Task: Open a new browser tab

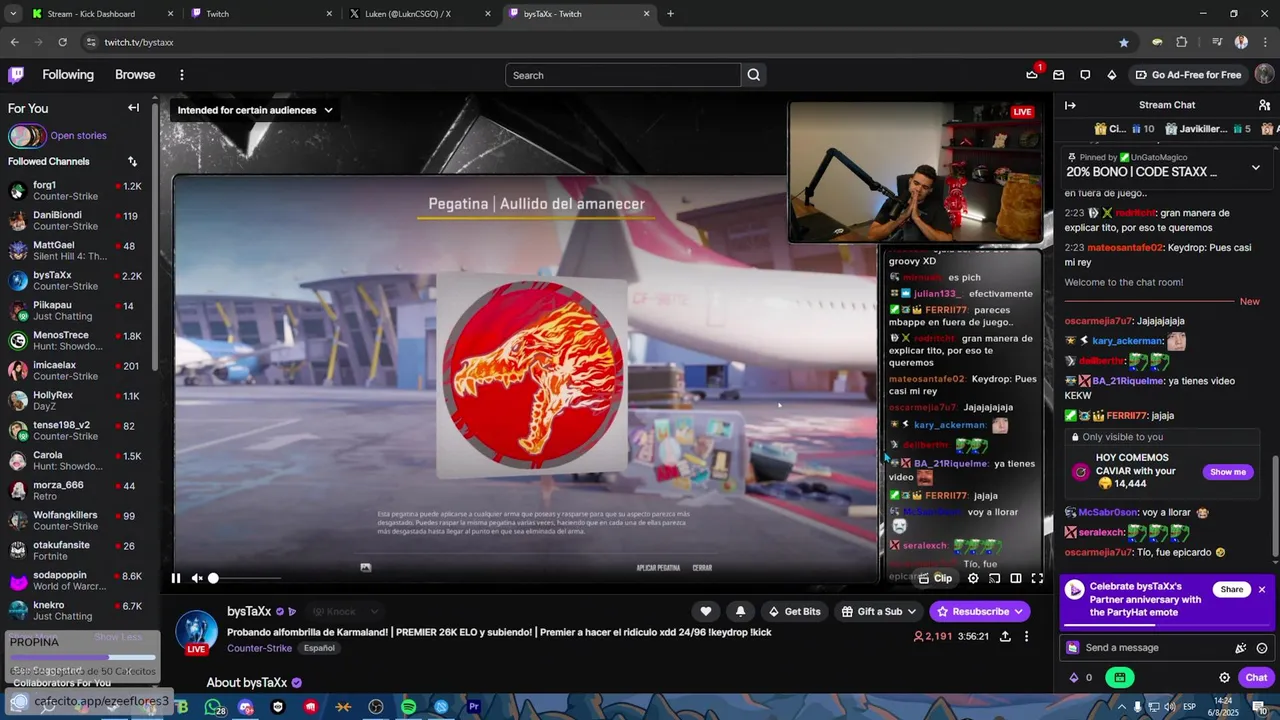Action: [670, 14]
